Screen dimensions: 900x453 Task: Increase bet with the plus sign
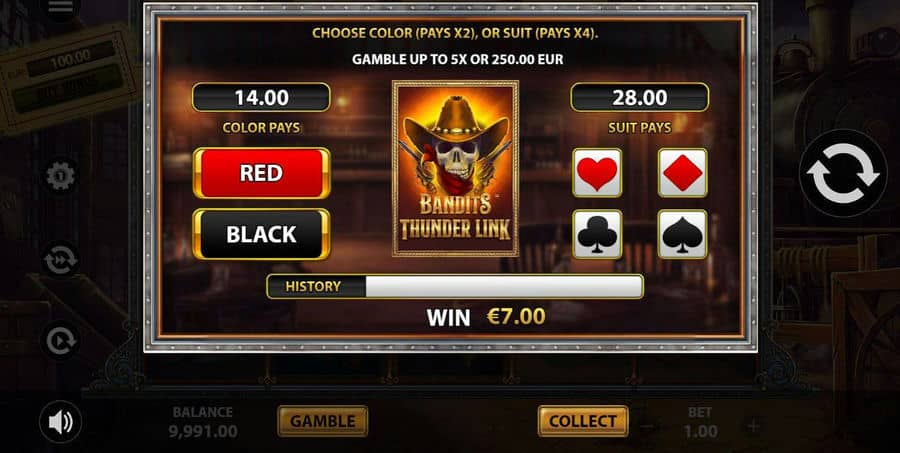click(x=754, y=427)
